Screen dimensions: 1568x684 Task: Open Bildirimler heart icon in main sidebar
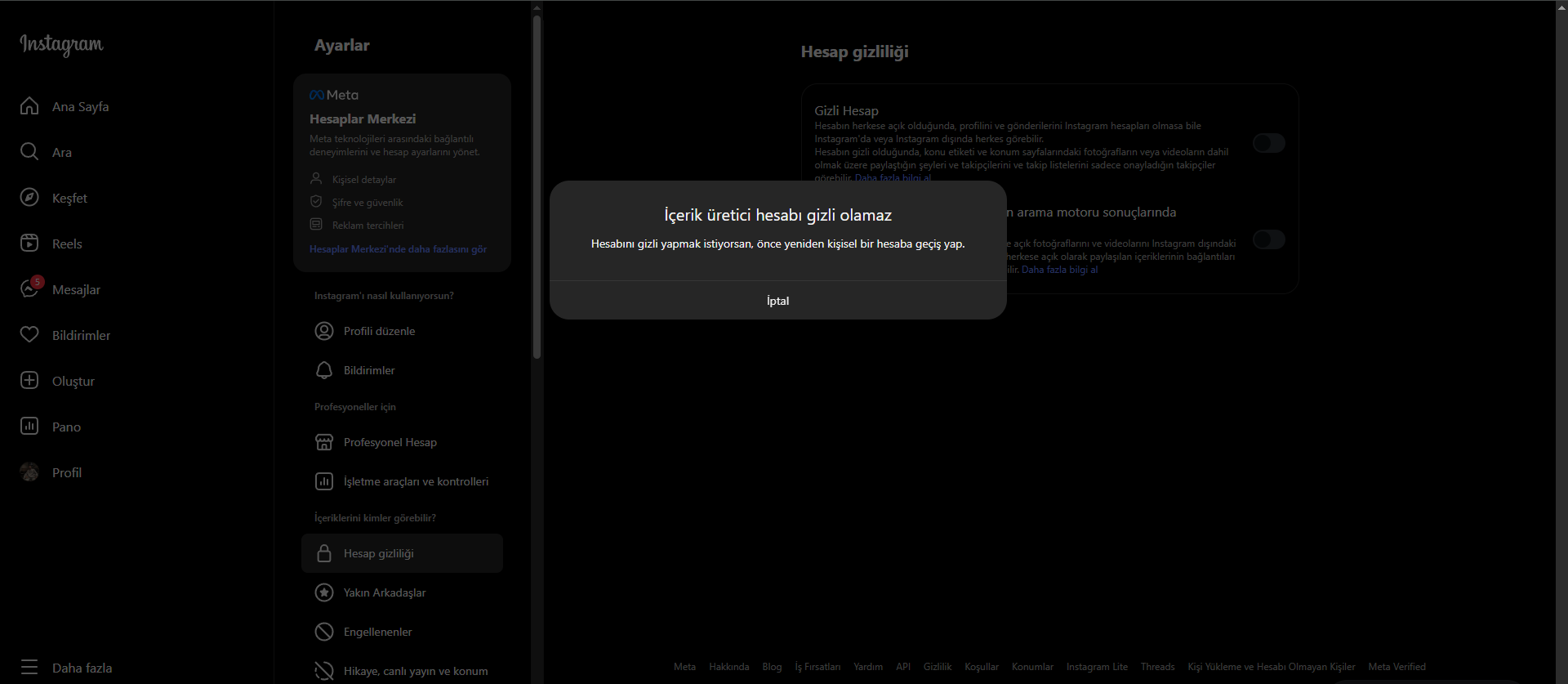(x=29, y=335)
